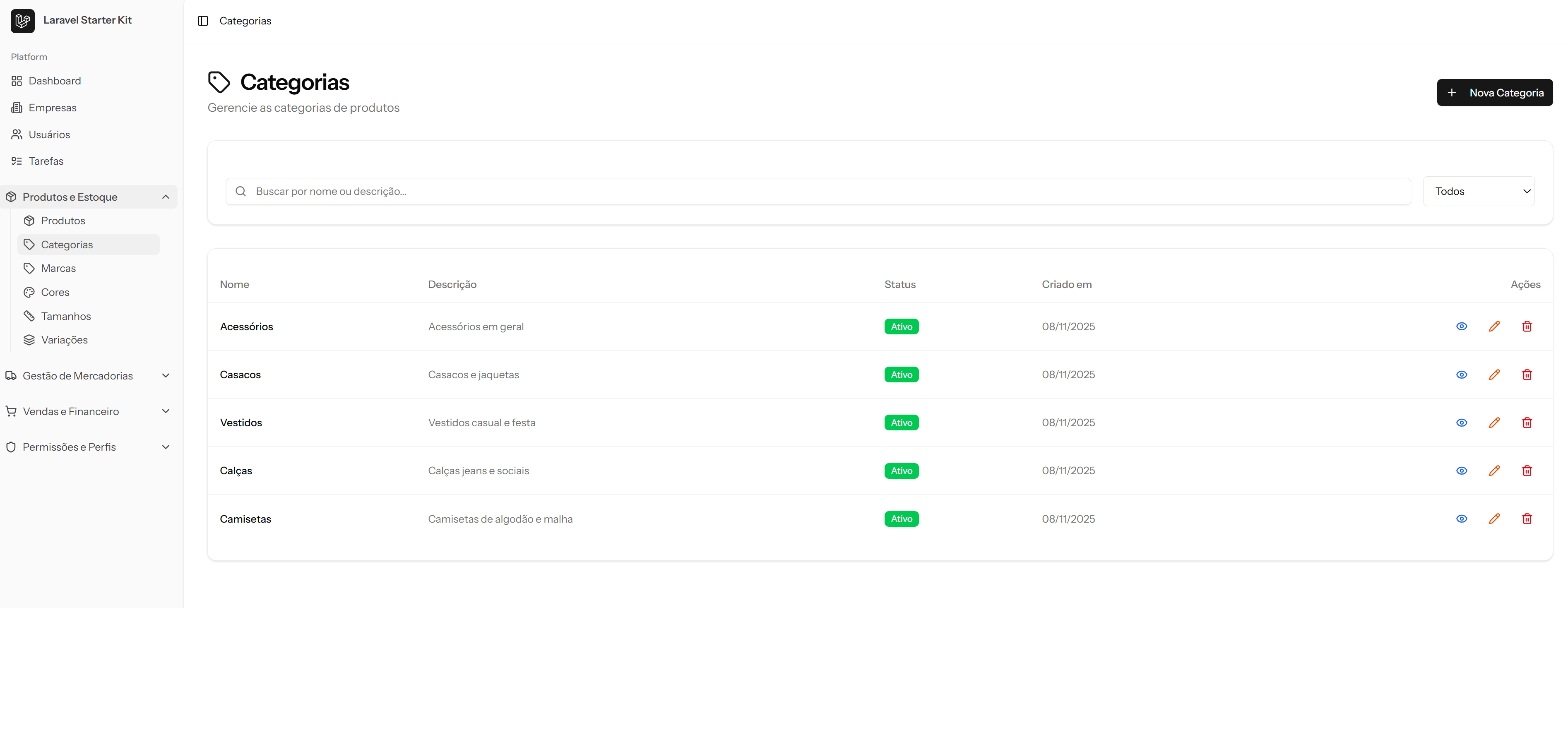This screenshot has width=1568, height=749.
Task: Click trash icon for Camisetas row
Action: [1527, 519]
